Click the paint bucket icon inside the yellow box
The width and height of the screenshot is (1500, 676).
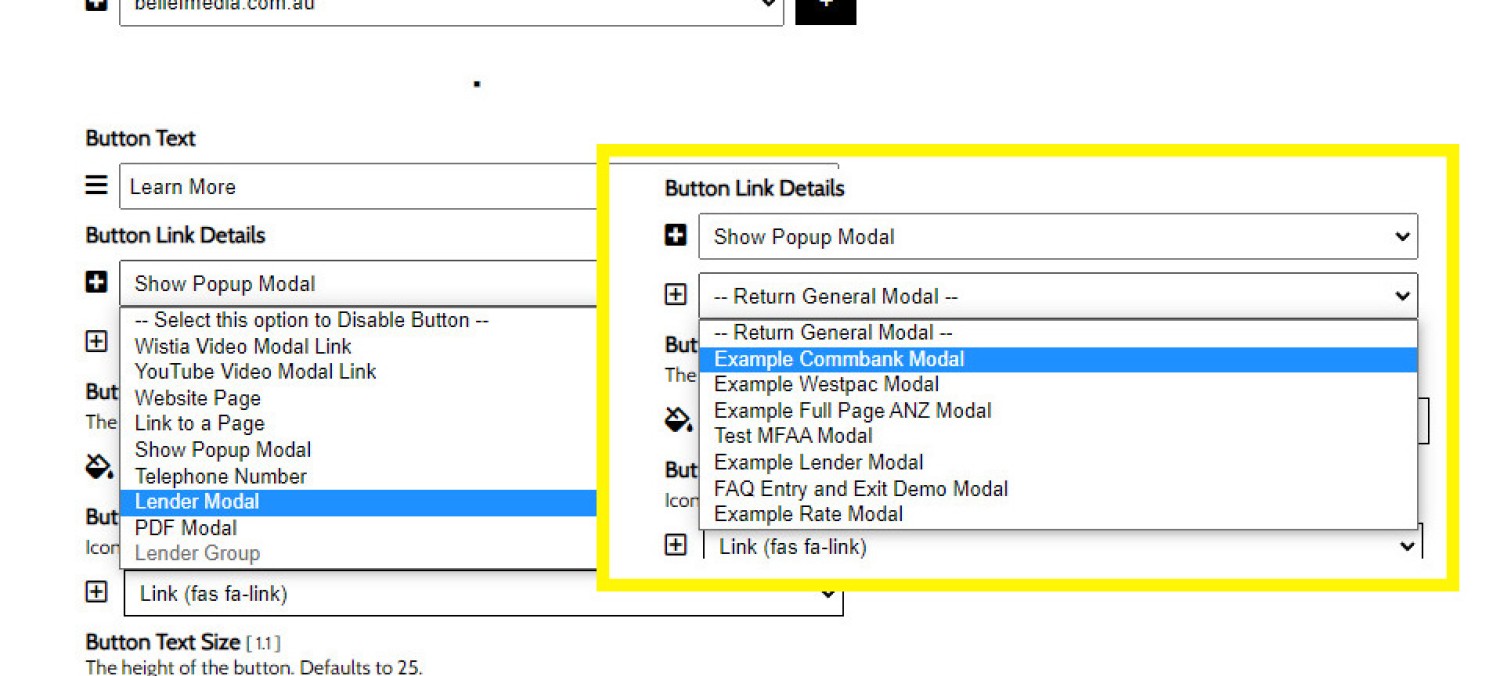pos(679,420)
